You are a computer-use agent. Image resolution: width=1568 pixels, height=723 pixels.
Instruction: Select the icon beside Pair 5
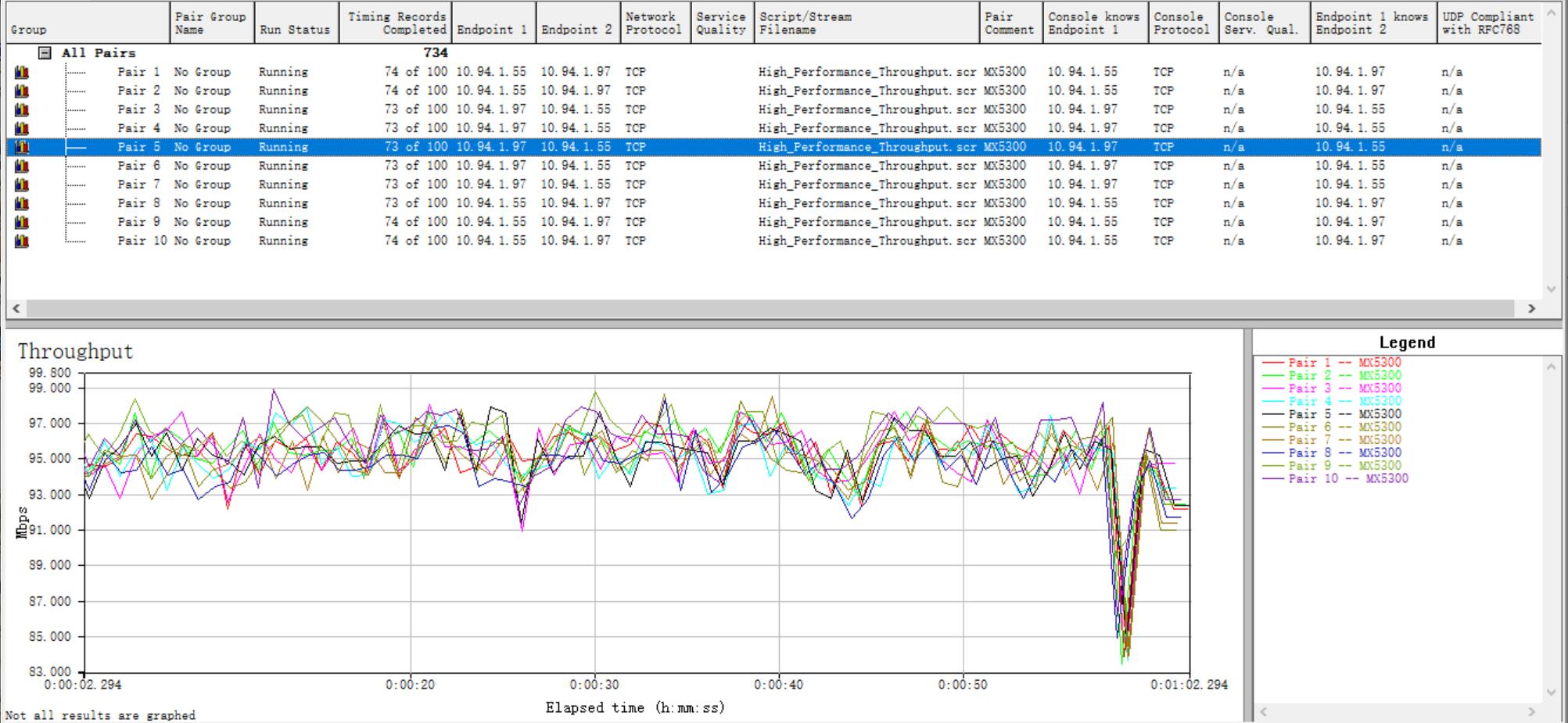click(x=22, y=147)
